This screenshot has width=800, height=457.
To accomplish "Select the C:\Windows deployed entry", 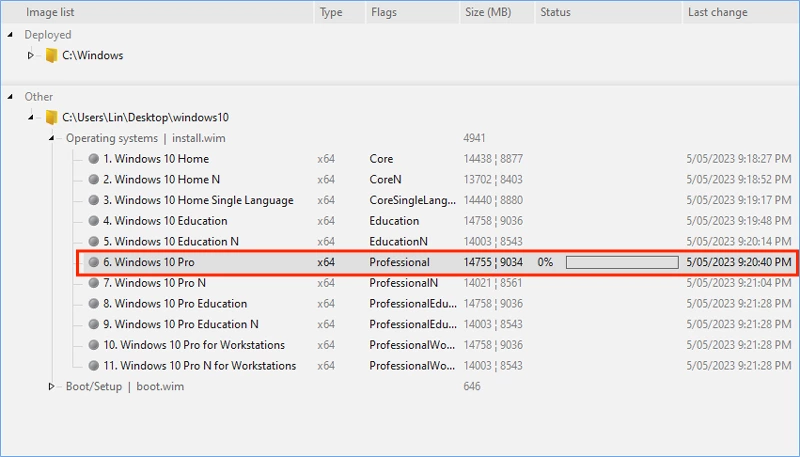I will (x=92, y=55).
